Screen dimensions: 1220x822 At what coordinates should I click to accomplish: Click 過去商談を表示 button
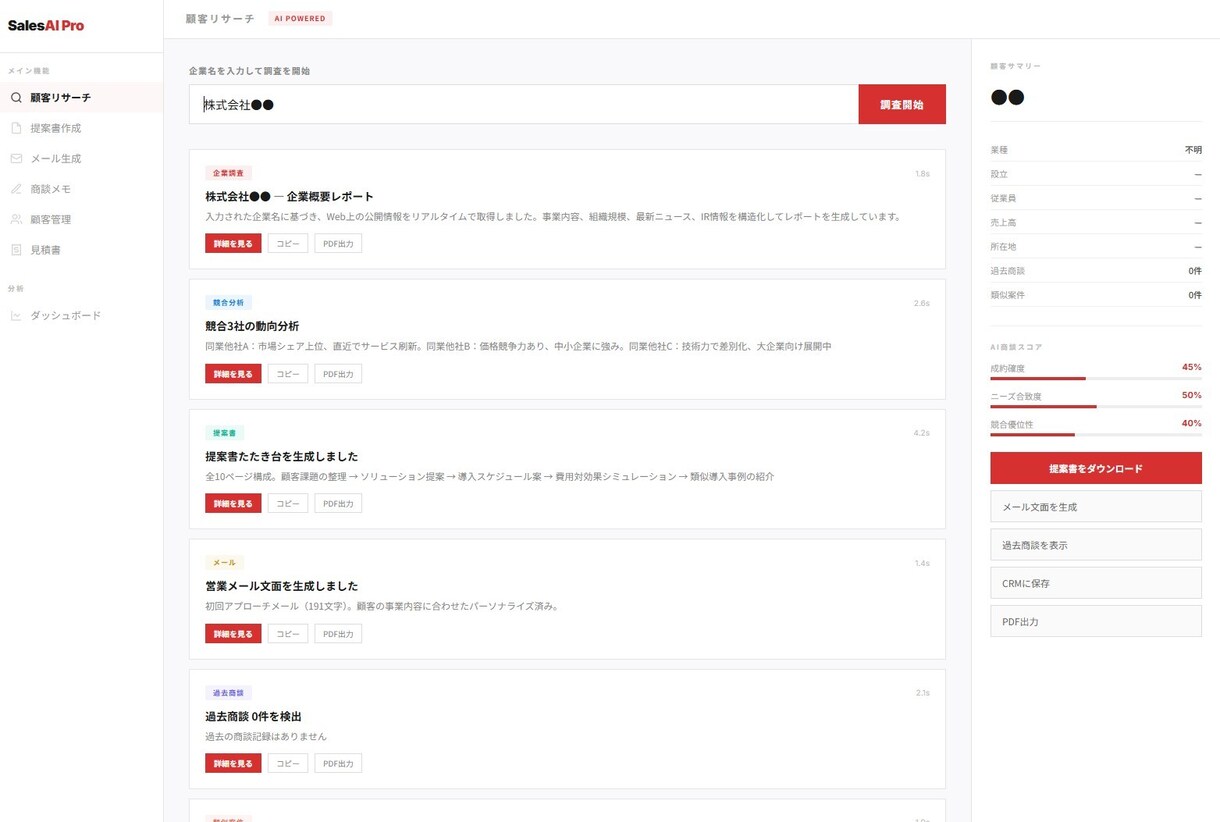coord(1096,545)
